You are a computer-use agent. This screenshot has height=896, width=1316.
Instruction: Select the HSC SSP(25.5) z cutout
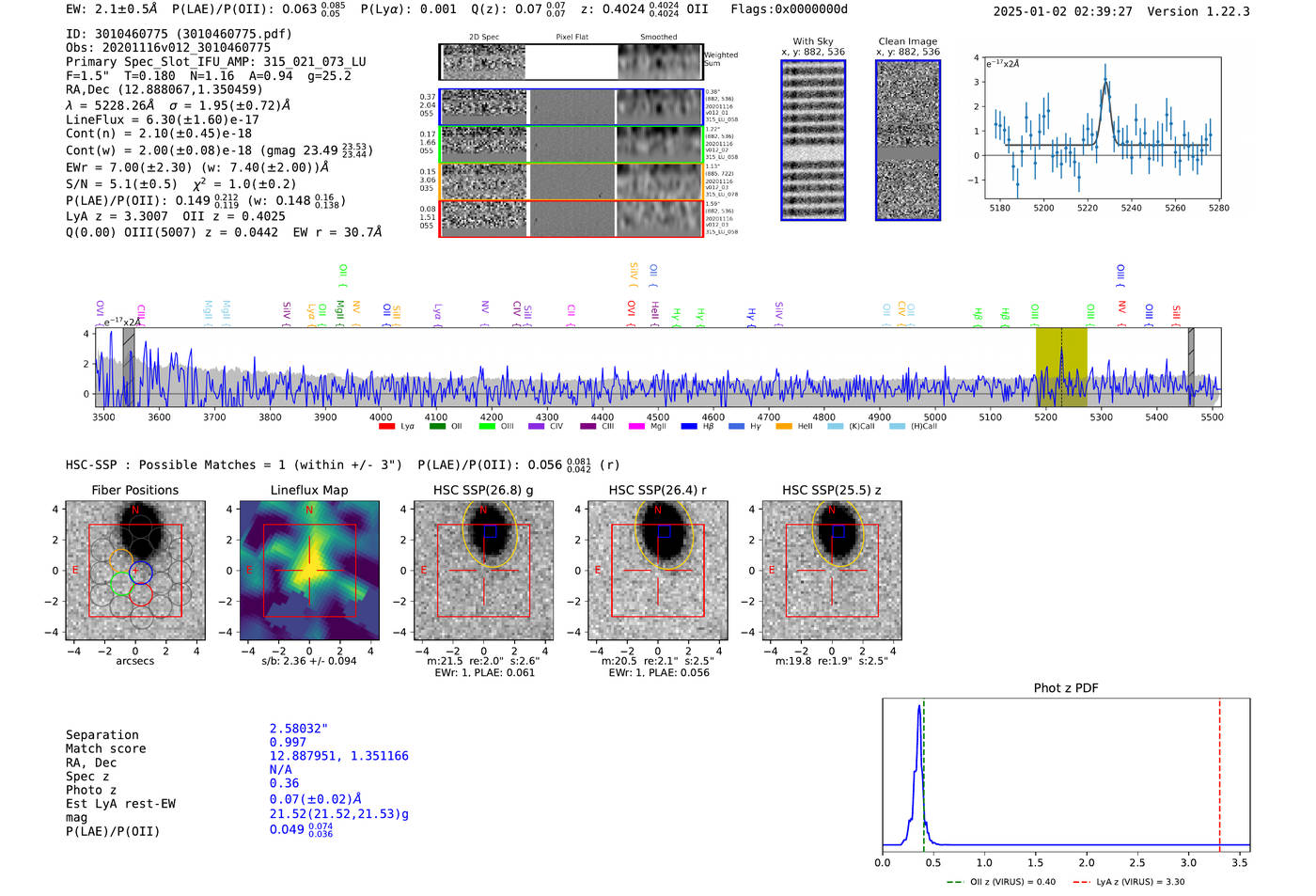tap(832, 571)
